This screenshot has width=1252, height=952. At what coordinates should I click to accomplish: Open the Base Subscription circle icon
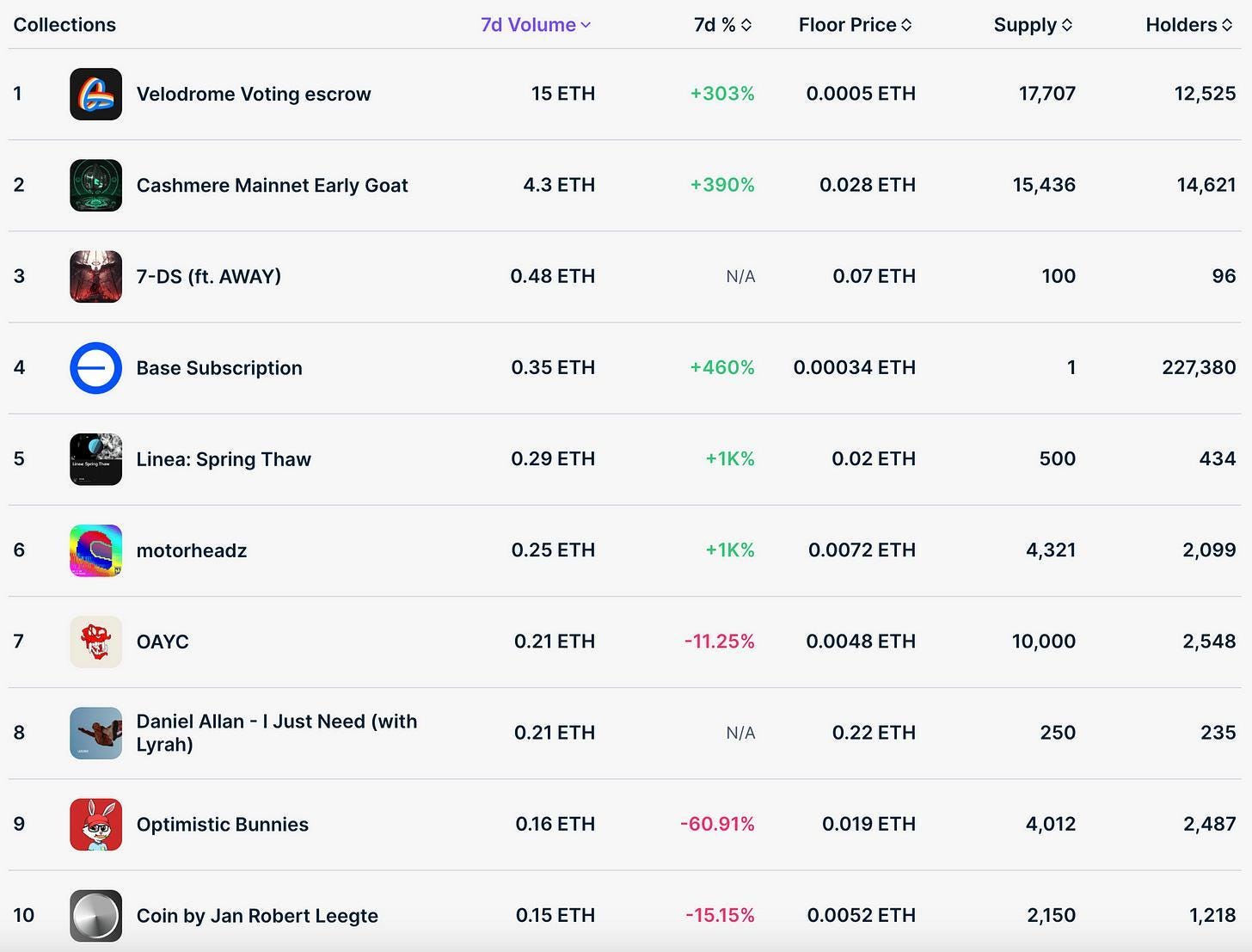(95, 368)
